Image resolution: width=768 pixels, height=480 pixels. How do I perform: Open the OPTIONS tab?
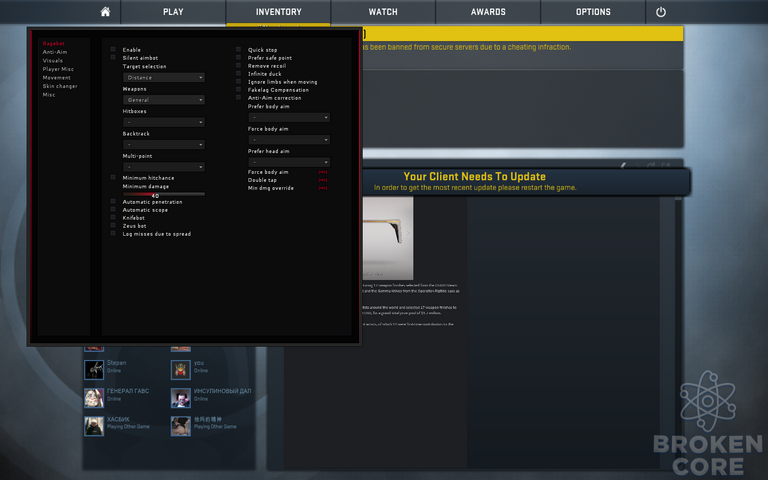coord(593,12)
